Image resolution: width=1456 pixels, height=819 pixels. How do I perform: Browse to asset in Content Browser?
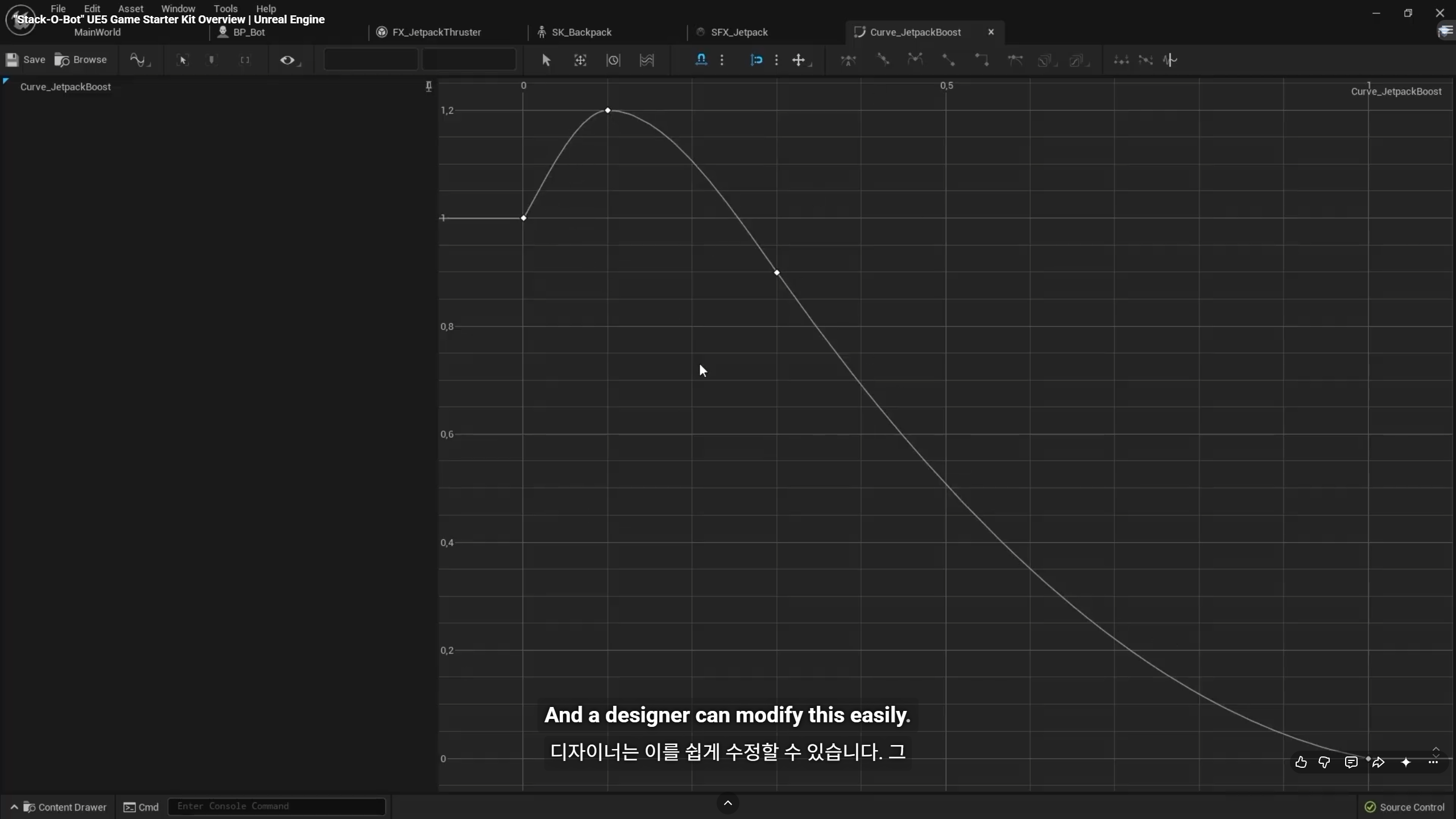coord(81,60)
